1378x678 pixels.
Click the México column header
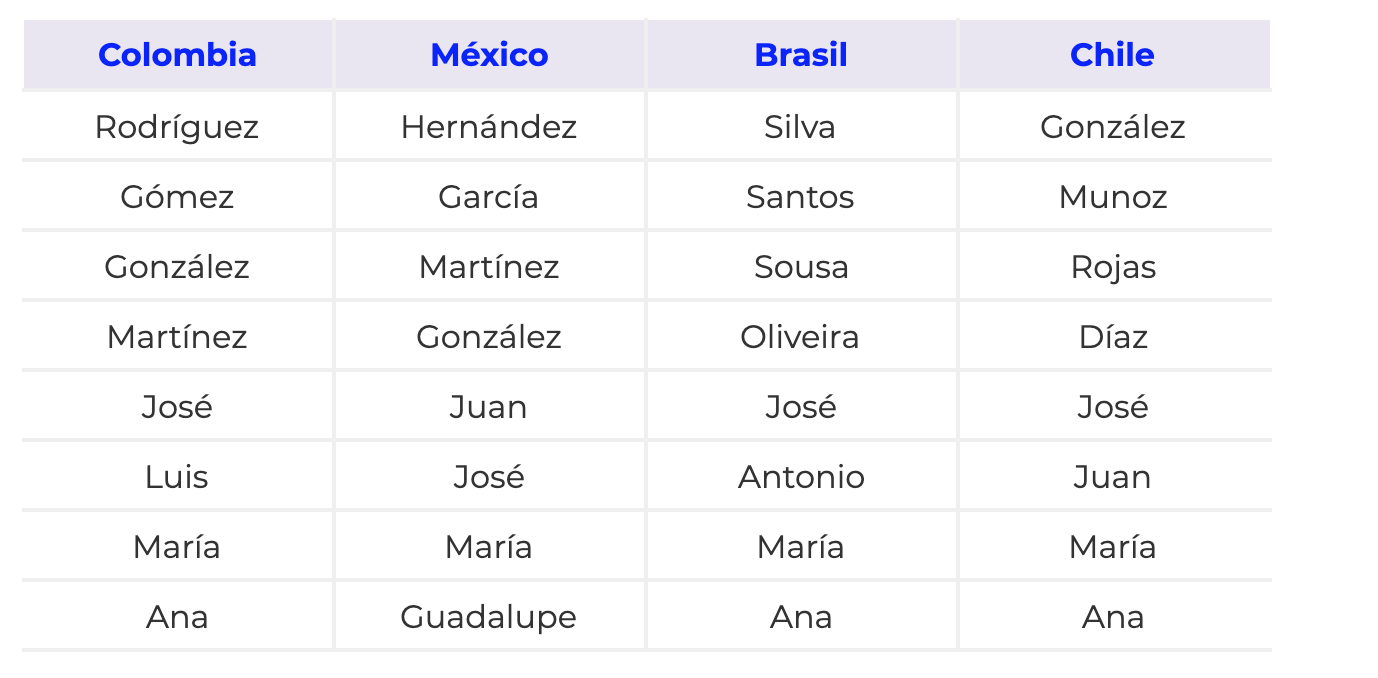tap(489, 55)
